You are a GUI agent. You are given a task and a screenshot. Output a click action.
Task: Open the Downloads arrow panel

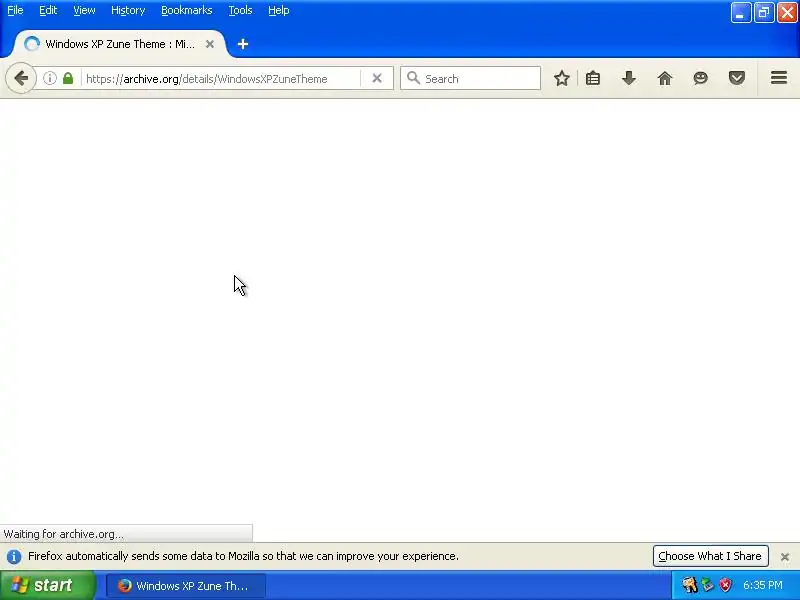point(629,78)
